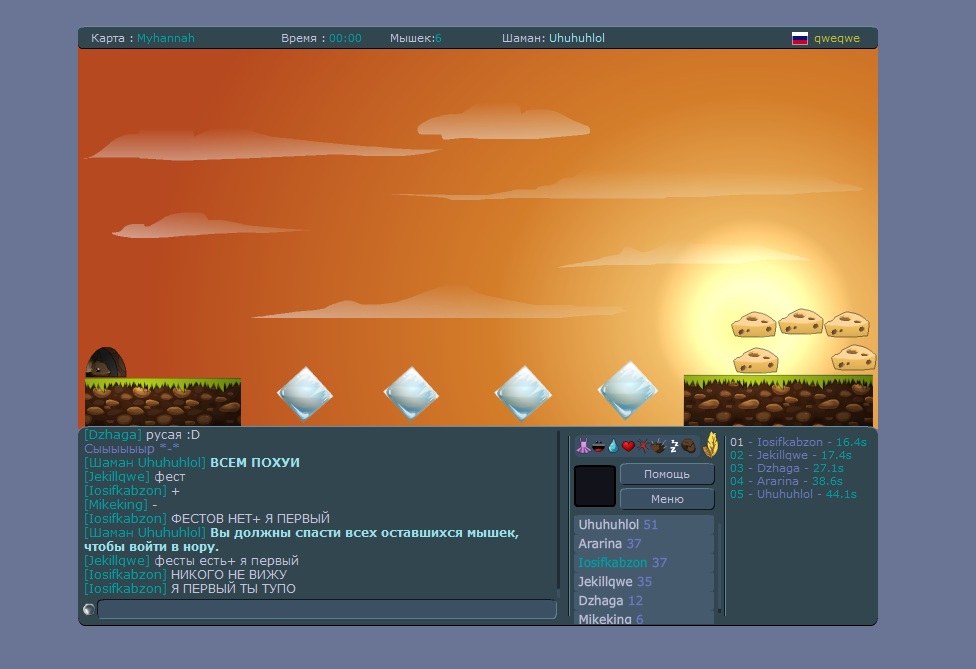Image resolution: width=976 pixels, height=669 pixels.
Task: Focus the chat message input field
Action: [327, 609]
